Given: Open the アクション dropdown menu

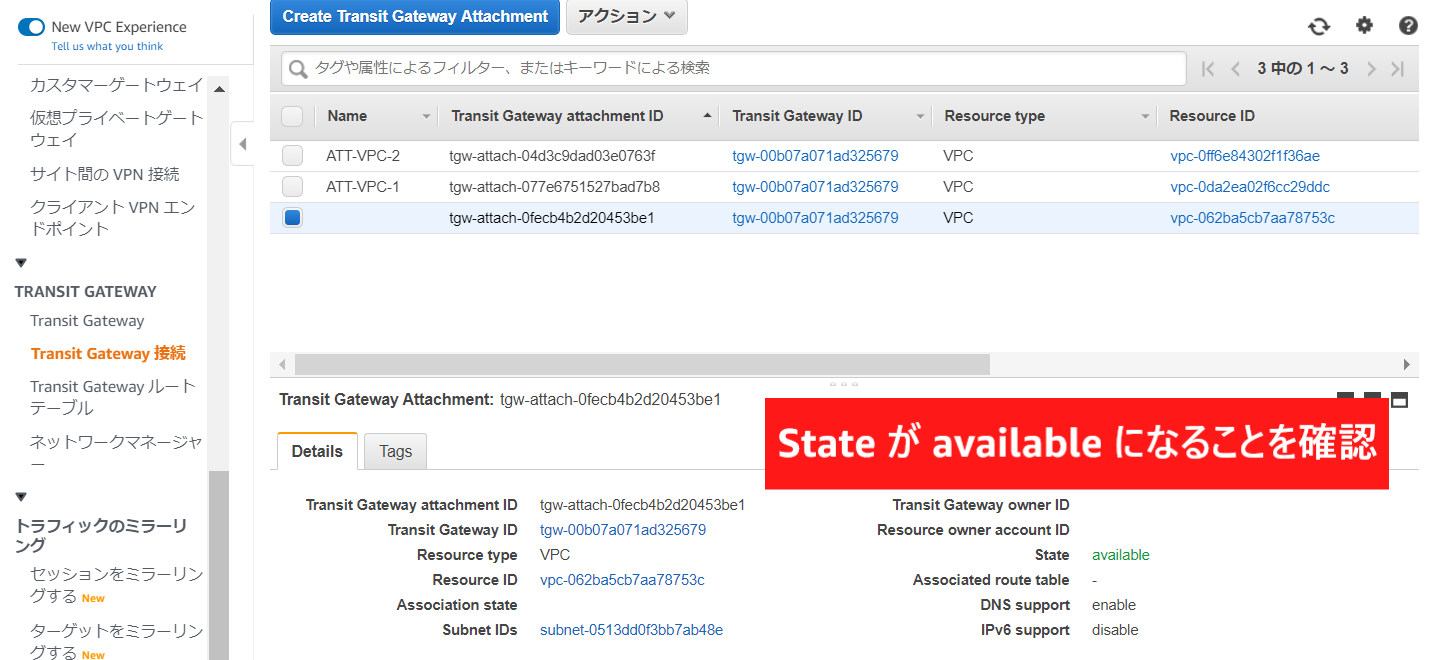Looking at the screenshot, I should click(x=626, y=16).
